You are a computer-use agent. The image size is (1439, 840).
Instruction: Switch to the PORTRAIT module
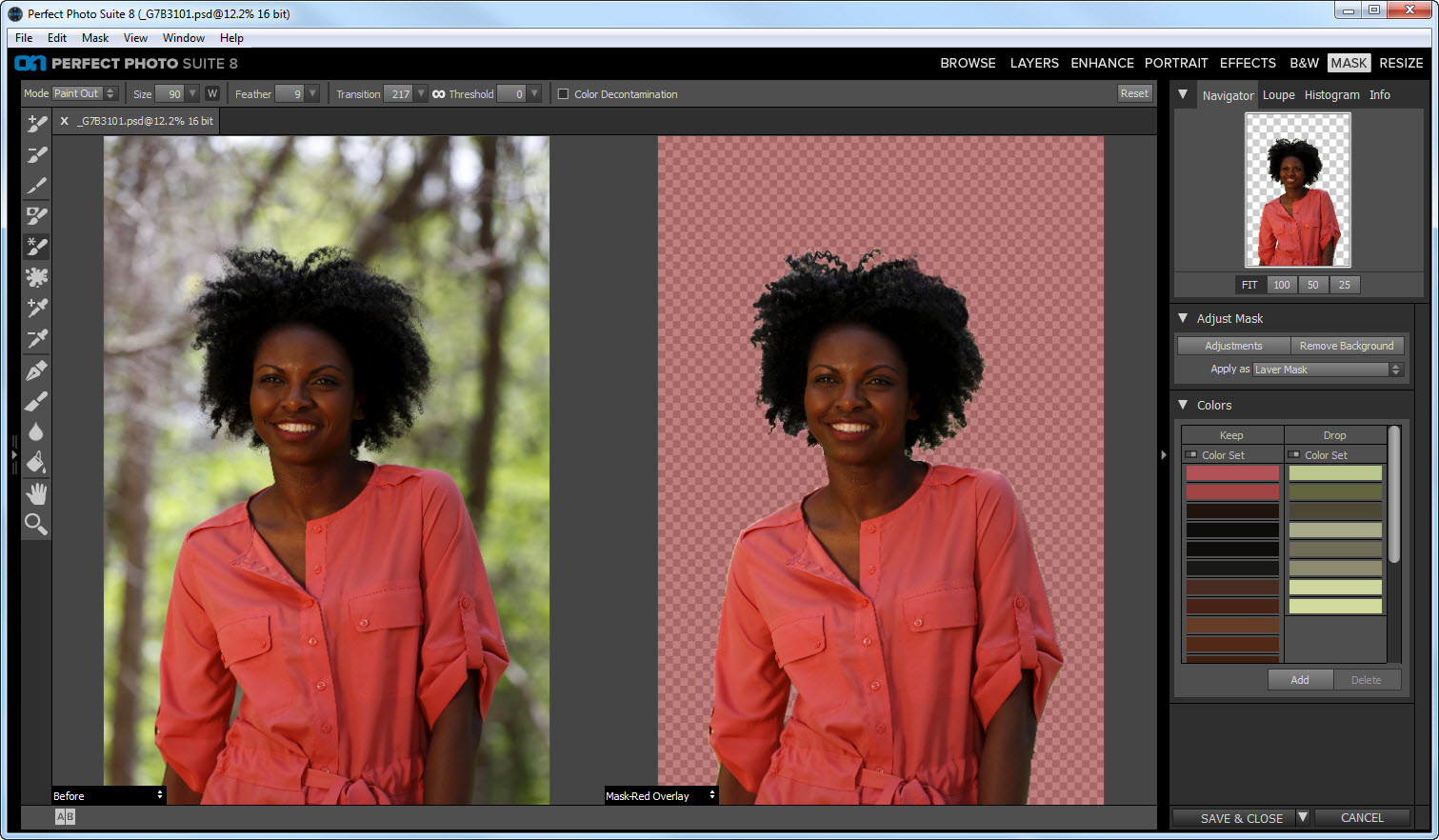click(x=1176, y=63)
